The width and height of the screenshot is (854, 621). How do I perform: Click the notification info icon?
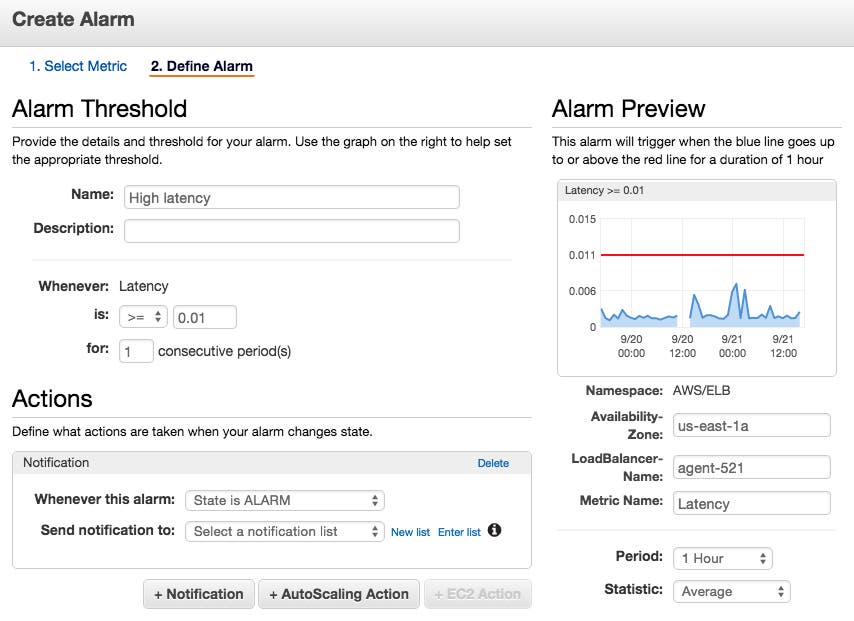(x=494, y=531)
